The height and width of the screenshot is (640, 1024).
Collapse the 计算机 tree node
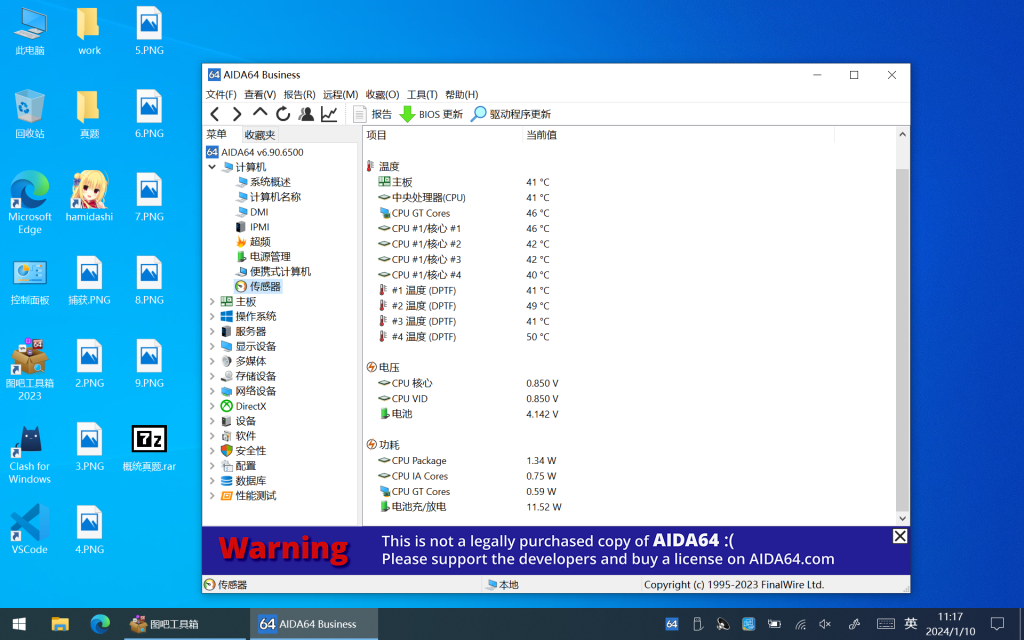pyautogui.click(x=212, y=167)
